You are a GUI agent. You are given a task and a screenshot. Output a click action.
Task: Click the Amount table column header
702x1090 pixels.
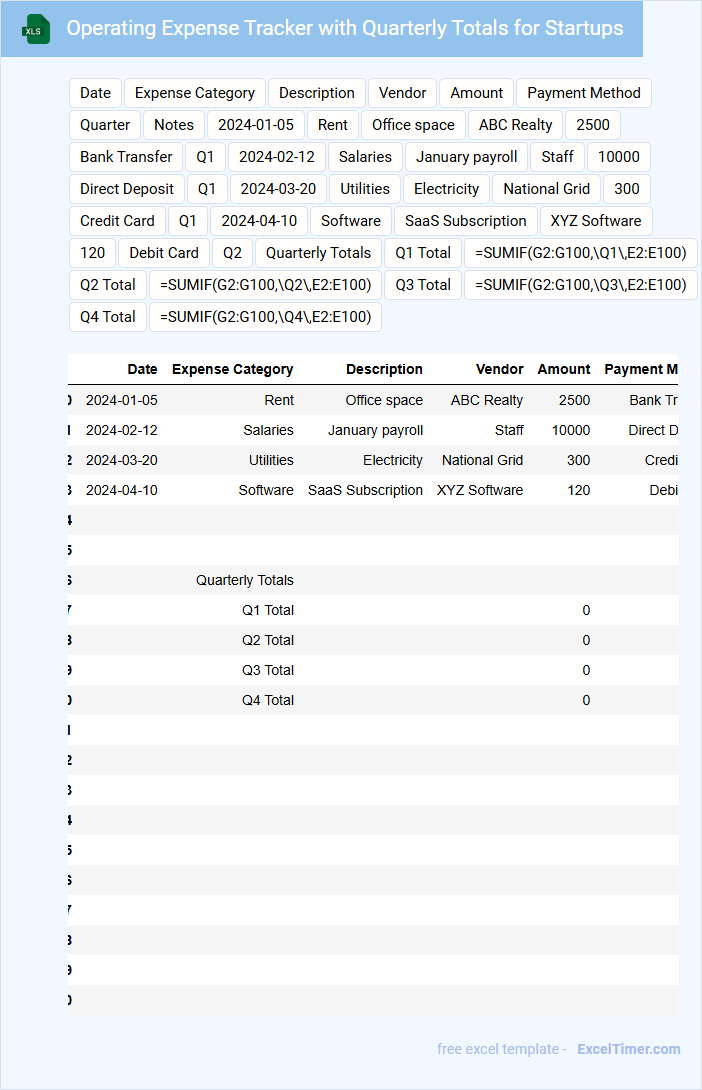click(x=564, y=369)
